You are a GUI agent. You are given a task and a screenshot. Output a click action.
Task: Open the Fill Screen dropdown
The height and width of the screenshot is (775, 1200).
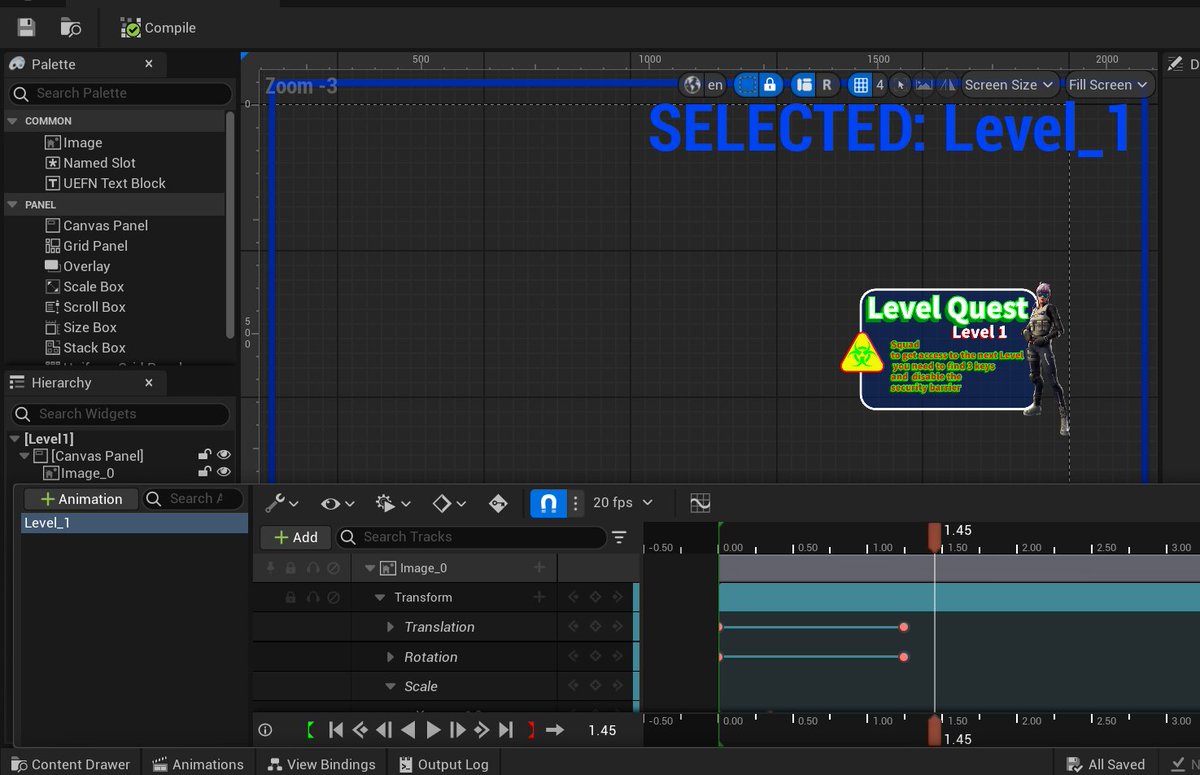[1108, 85]
